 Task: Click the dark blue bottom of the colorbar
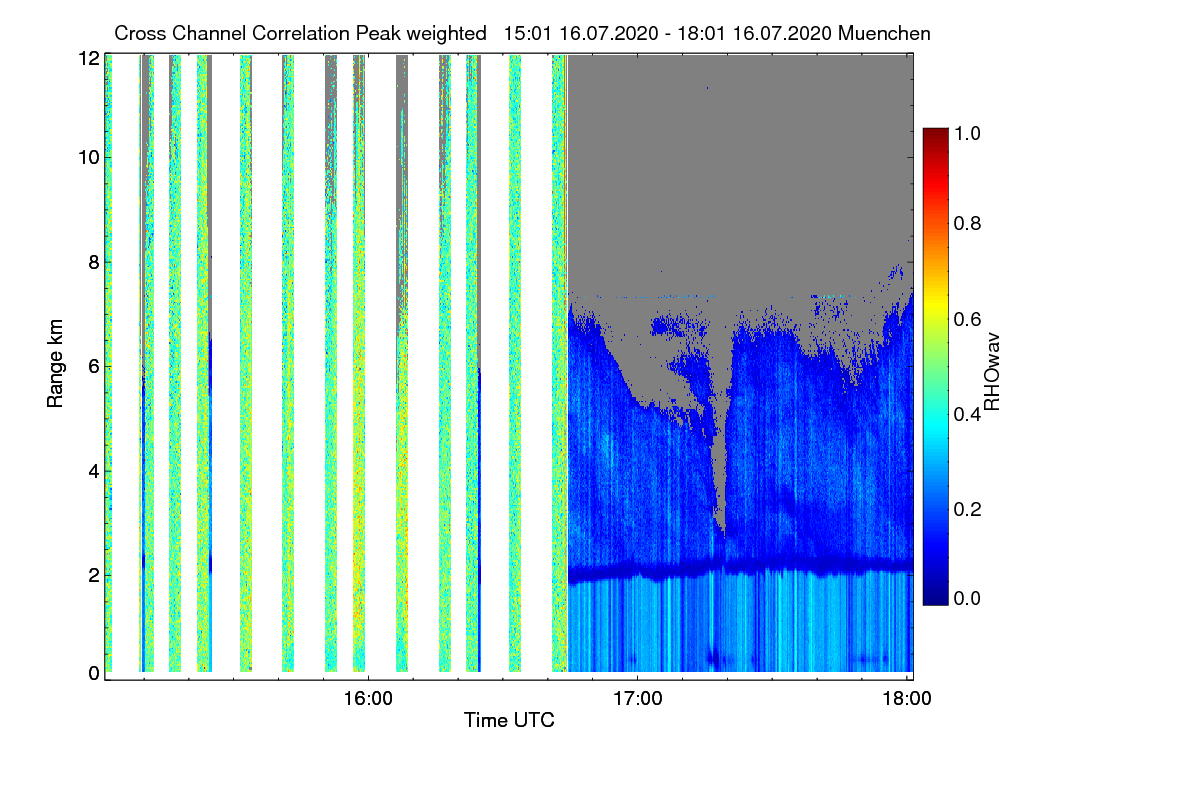point(935,598)
